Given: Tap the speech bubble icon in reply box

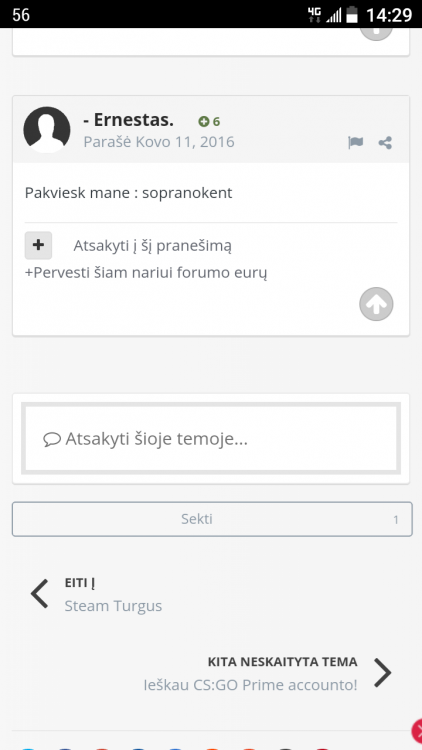Looking at the screenshot, I should 52,439.
